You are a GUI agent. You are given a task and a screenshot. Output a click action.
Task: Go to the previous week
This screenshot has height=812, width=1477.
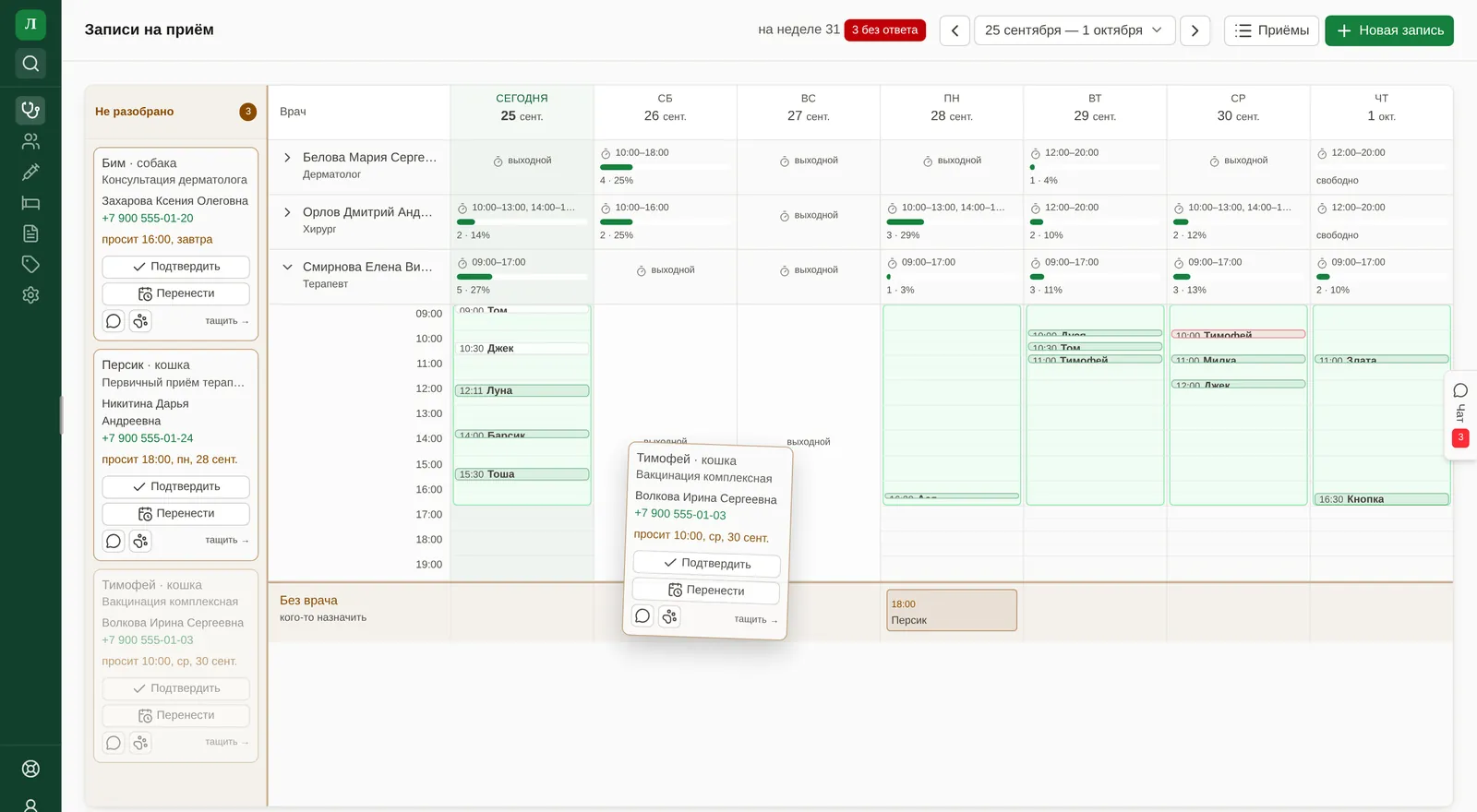pos(955,30)
